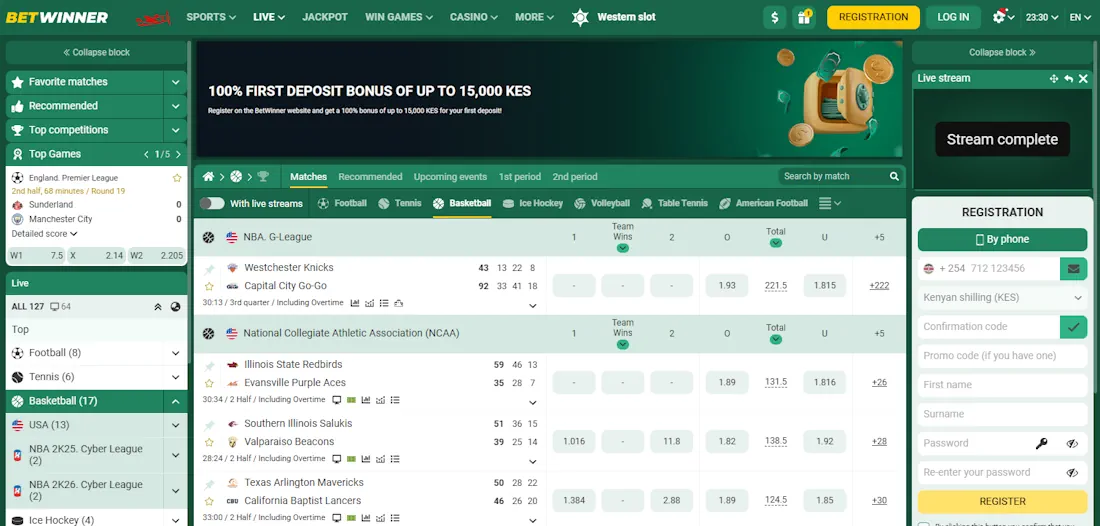Screen dimensions: 1100x526
Task: Open the SPORTS menu
Action: click(x=210, y=17)
